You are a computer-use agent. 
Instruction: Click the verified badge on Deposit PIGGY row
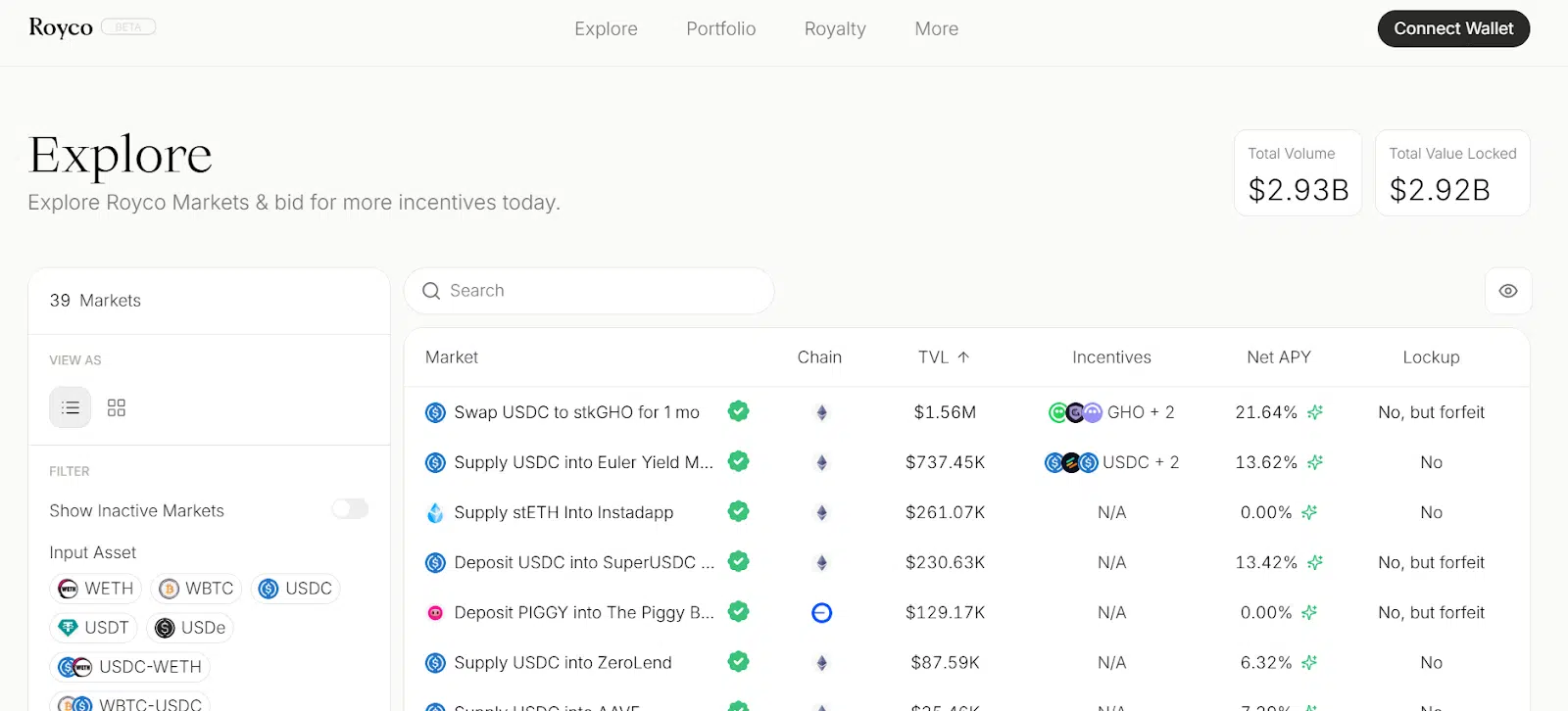(739, 611)
